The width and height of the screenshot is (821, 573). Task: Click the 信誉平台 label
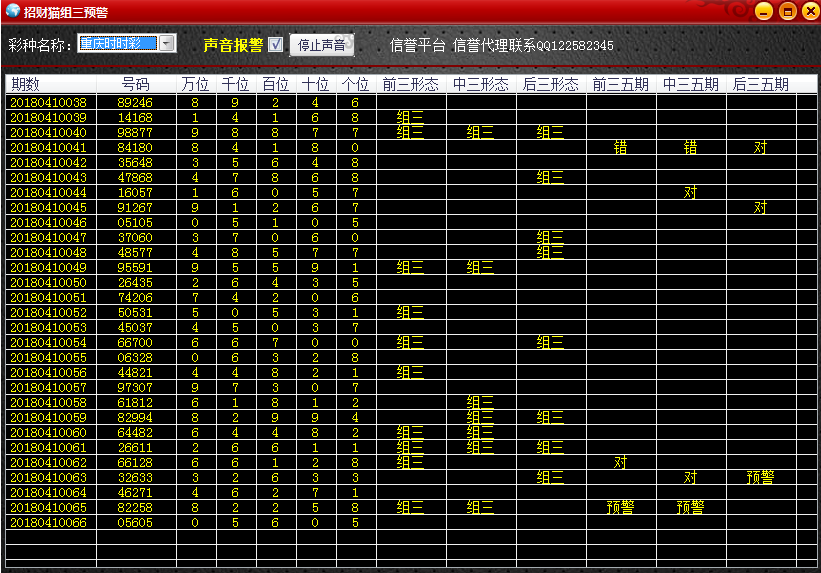[x=417, y=46]
